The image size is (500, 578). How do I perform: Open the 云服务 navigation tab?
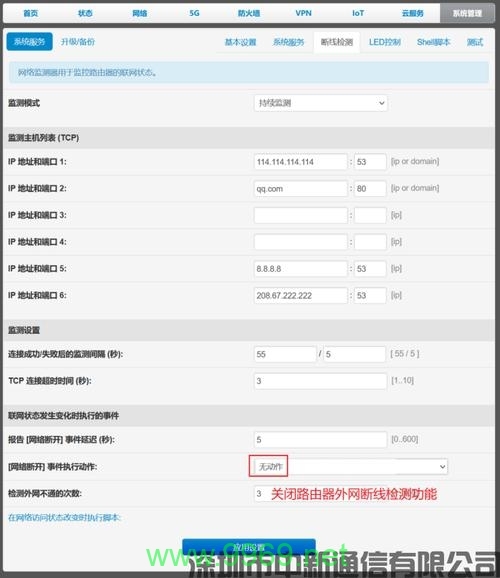pyautogui.click(x=413, y=13)
